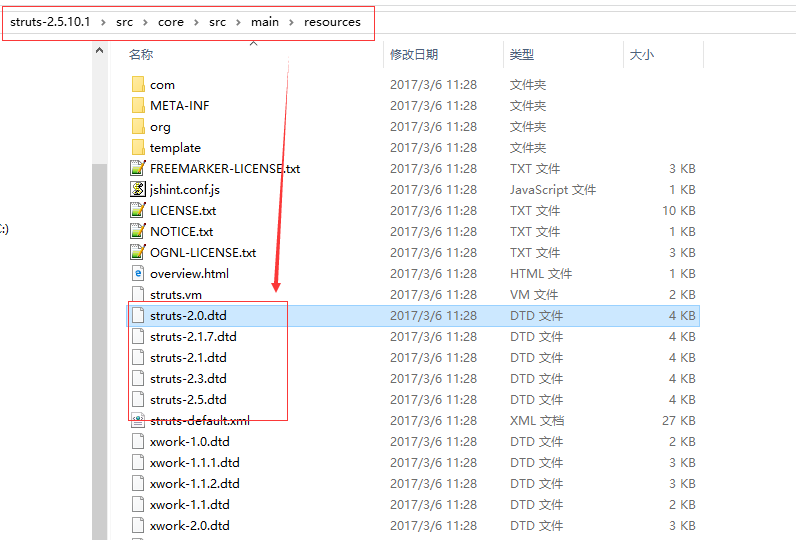Screen dimensions: 796x540
Task: Expand the chevron after struts-2.5.10.1 breadcrumb
Action: [103, 22]
